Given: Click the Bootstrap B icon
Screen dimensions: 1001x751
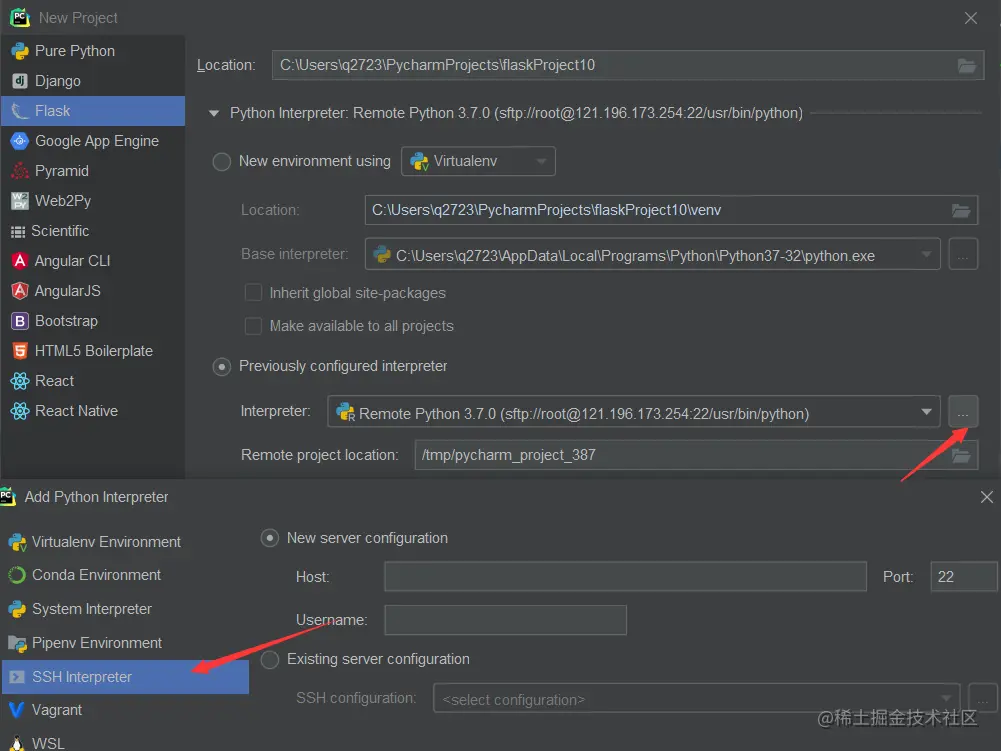Looking at the screenshot, I should pos(20,321).
